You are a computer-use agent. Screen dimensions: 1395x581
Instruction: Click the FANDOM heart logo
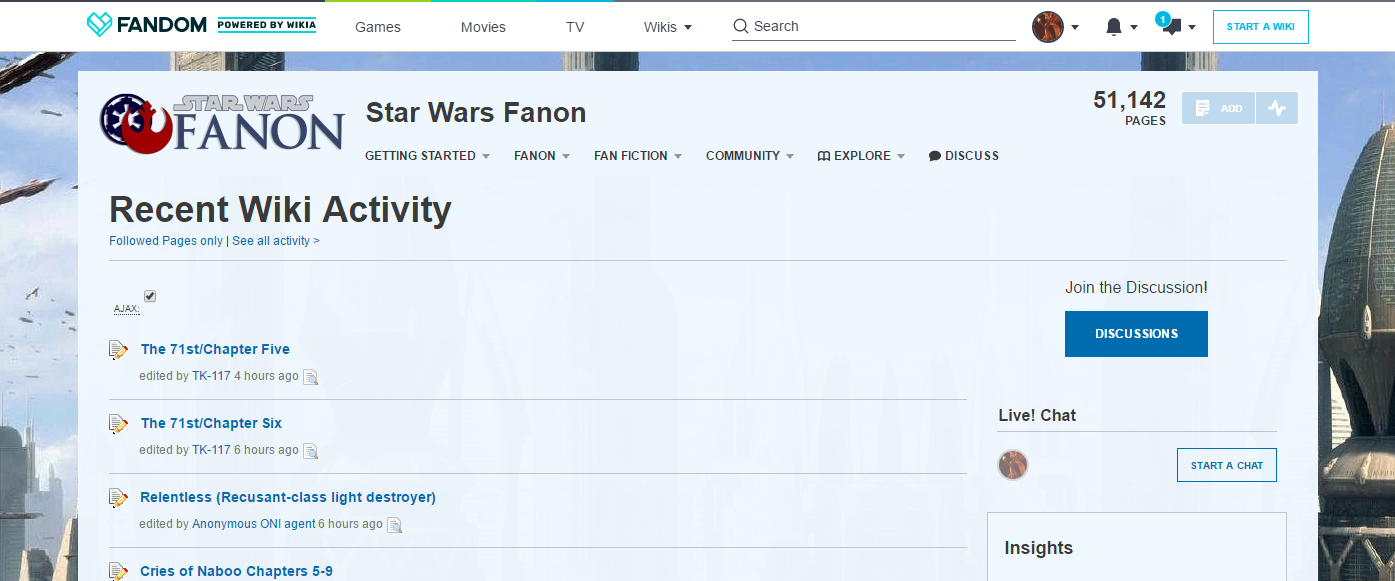tap(99, 25)
